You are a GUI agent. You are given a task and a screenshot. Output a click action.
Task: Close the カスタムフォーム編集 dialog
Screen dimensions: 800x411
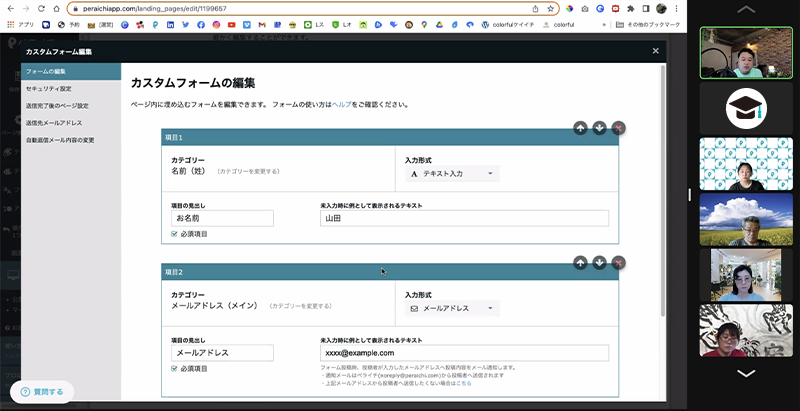[655, 51]
